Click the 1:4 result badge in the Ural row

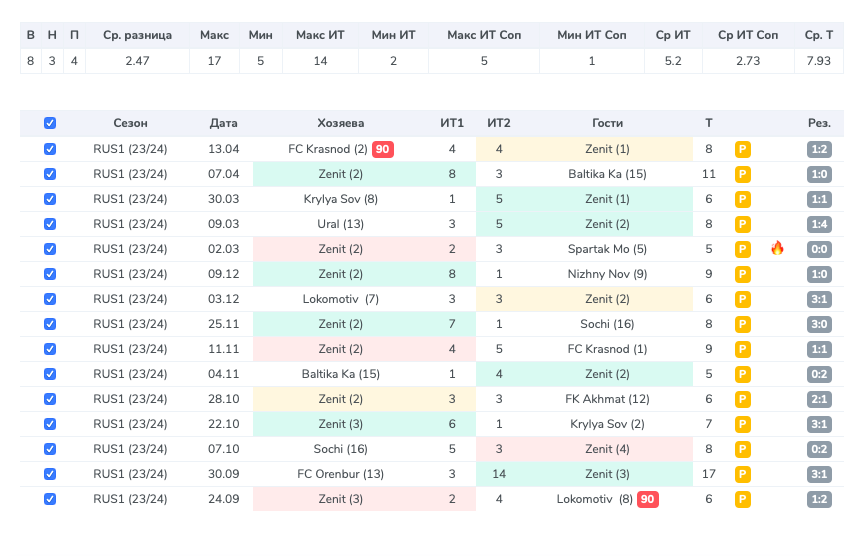click(819, 224)
